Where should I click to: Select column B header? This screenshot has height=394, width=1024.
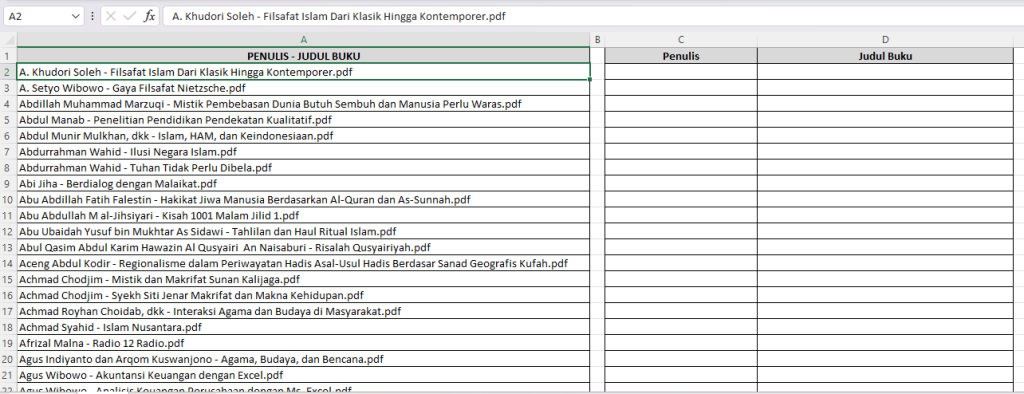pos(597,41)
